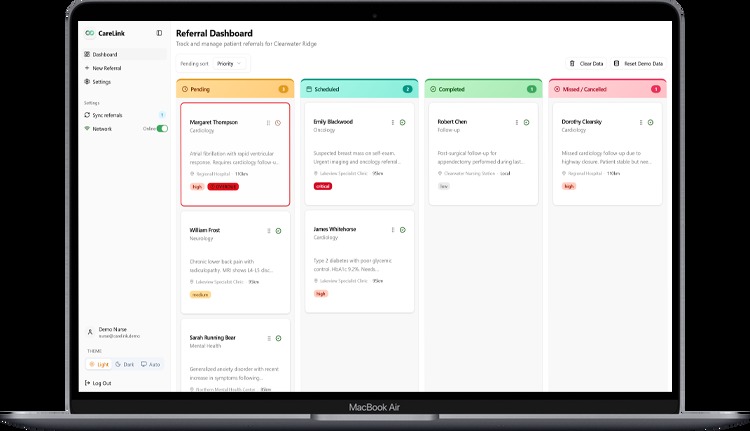Toggle the Network online switch
The width and height of the screenshot is (750, 431).
(162, 128)
